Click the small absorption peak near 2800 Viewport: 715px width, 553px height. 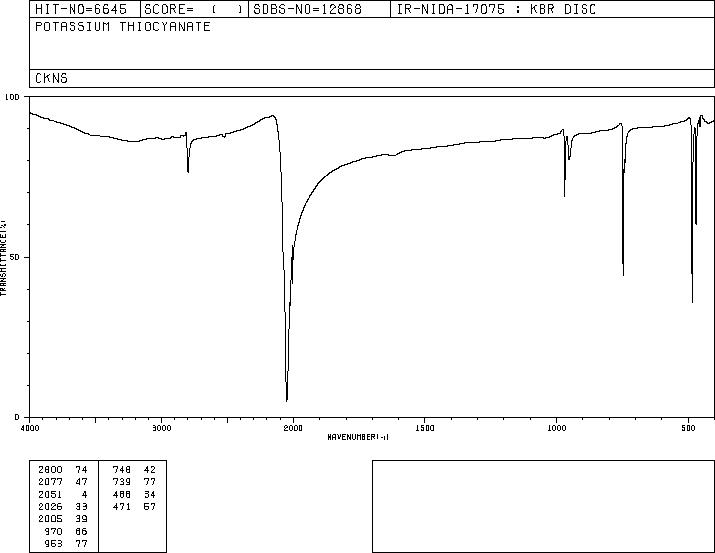[x=188, y=171]
